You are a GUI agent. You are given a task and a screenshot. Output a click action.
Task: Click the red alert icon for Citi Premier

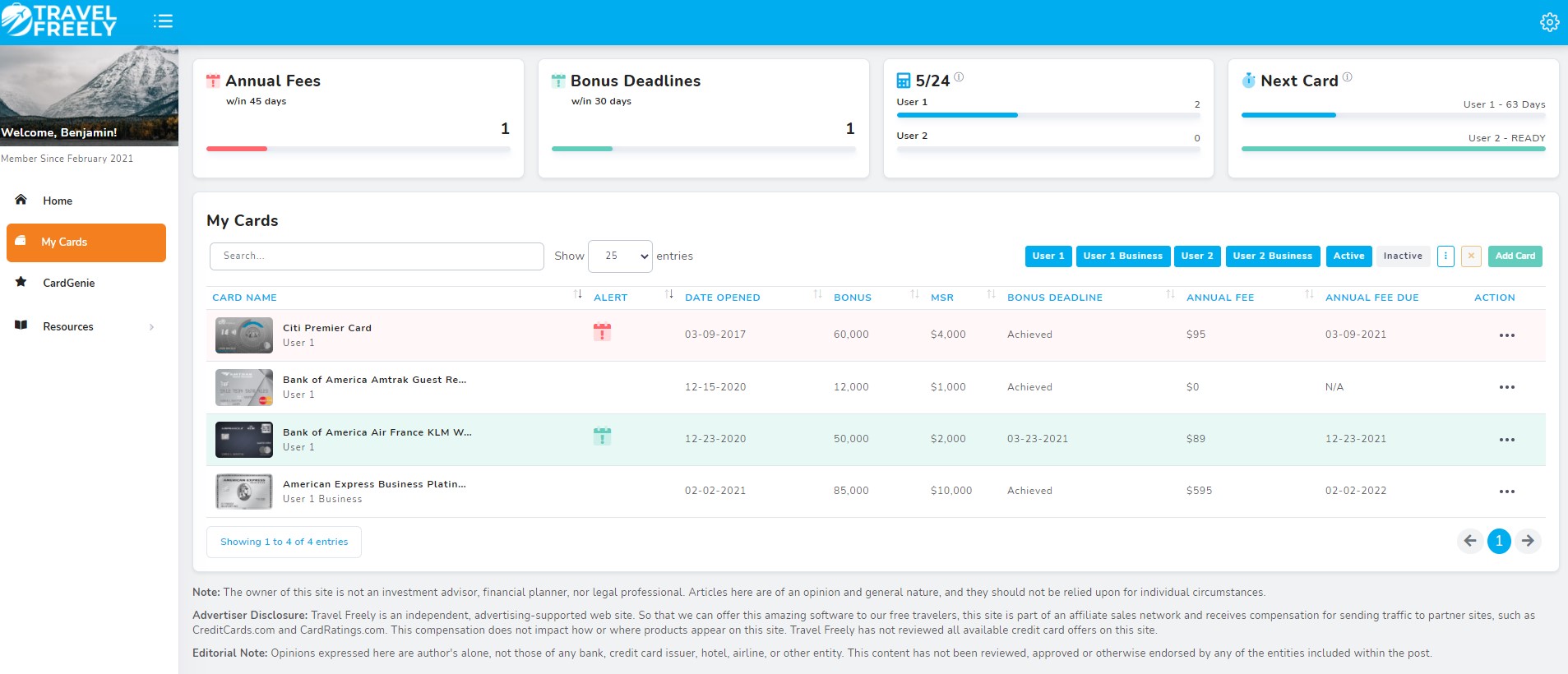point(602,332)
